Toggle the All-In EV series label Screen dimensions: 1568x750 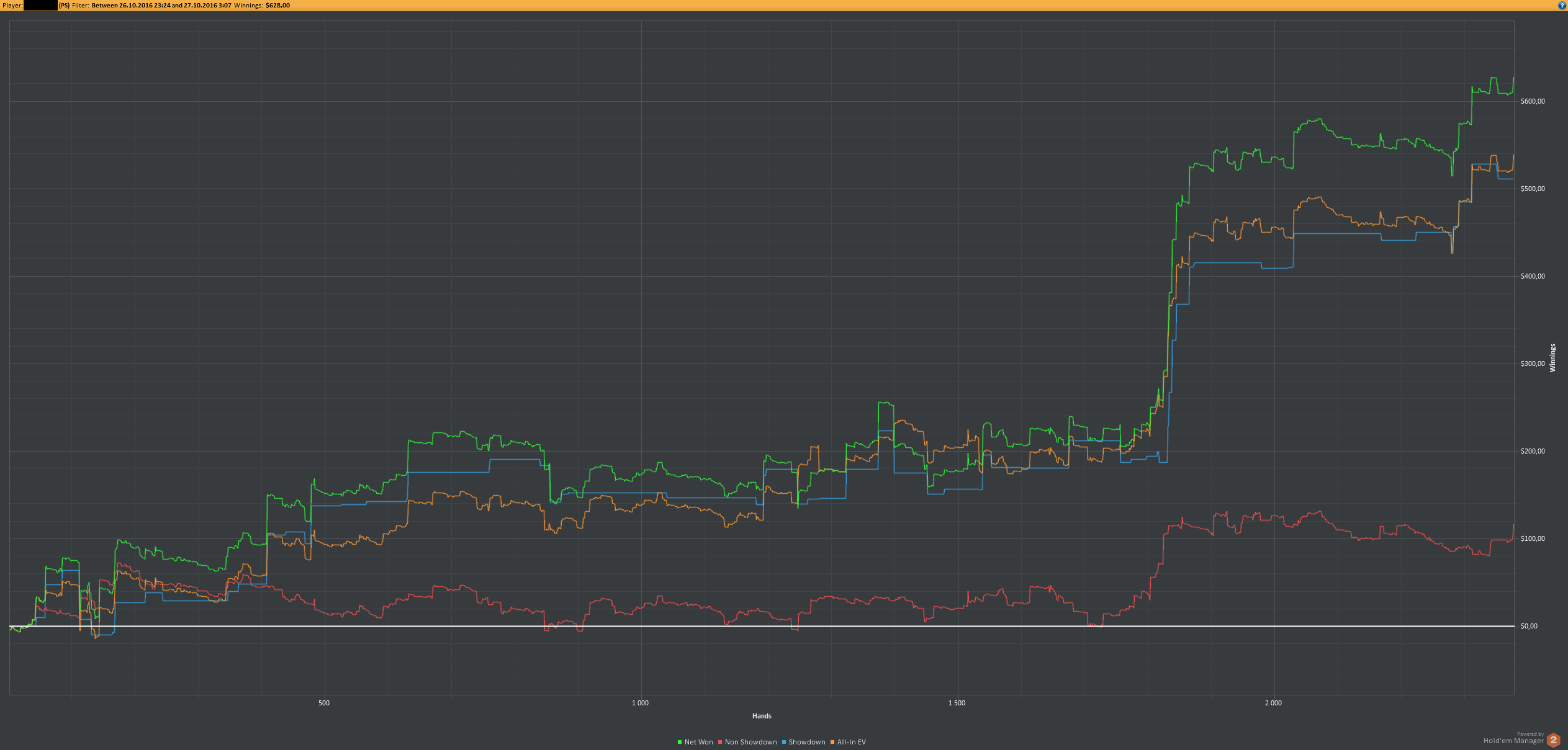851,742
